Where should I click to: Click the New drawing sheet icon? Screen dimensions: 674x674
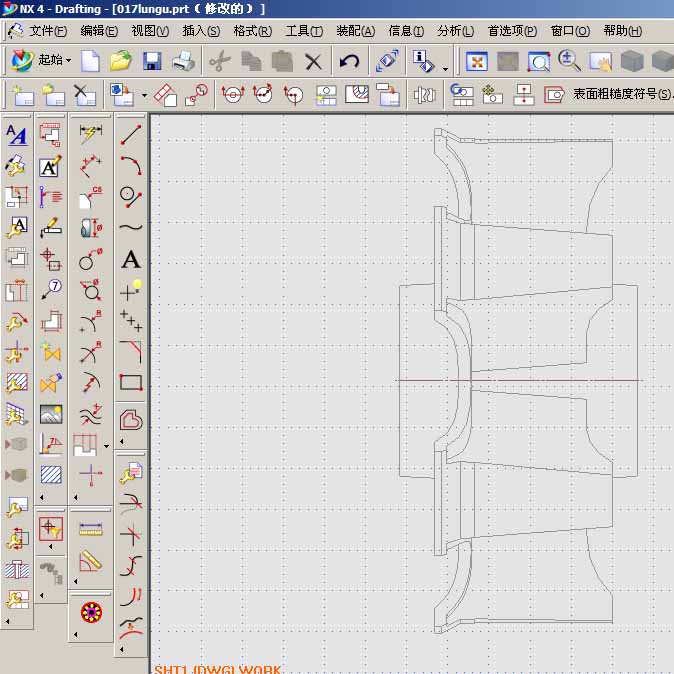[x=23, y=95]
